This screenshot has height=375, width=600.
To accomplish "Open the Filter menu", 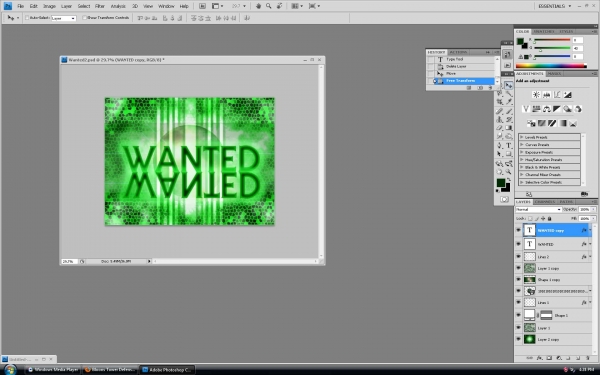I will coord(100,6).
